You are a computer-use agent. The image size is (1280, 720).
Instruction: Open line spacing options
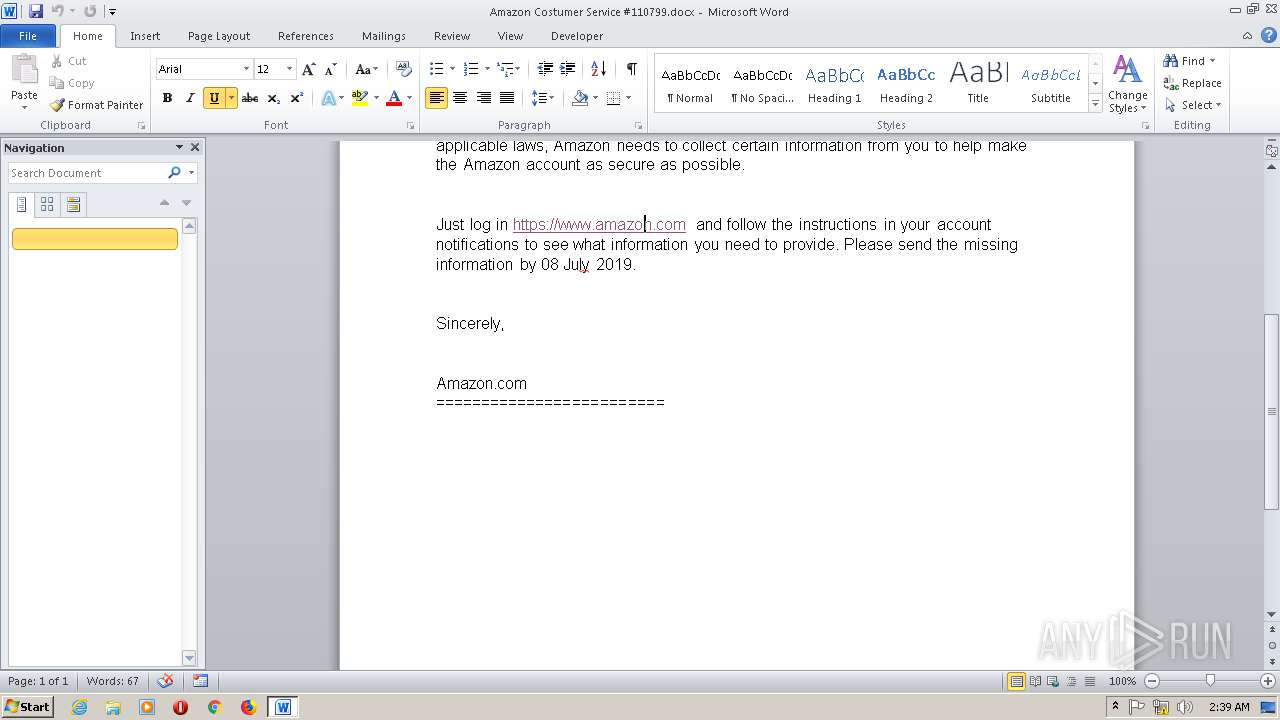542,98
